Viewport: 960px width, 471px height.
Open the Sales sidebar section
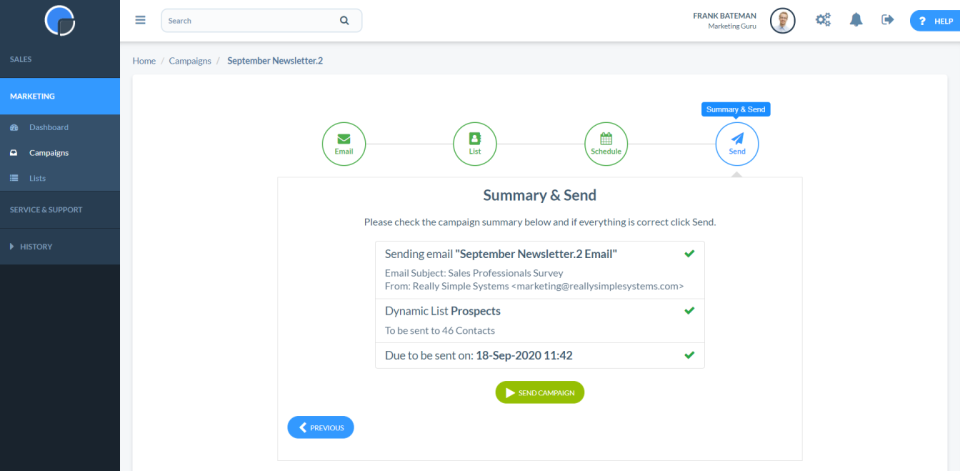tap(60, 59)
